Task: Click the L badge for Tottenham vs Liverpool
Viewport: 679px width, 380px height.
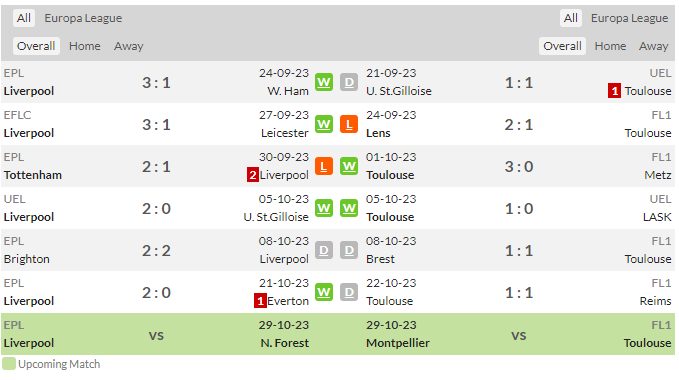Action: pyautogui.click(x=323, y=166)
